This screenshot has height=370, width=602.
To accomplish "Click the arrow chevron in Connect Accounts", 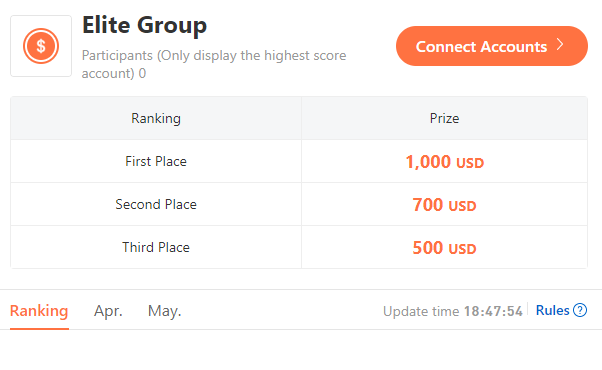I will point(560,45).
